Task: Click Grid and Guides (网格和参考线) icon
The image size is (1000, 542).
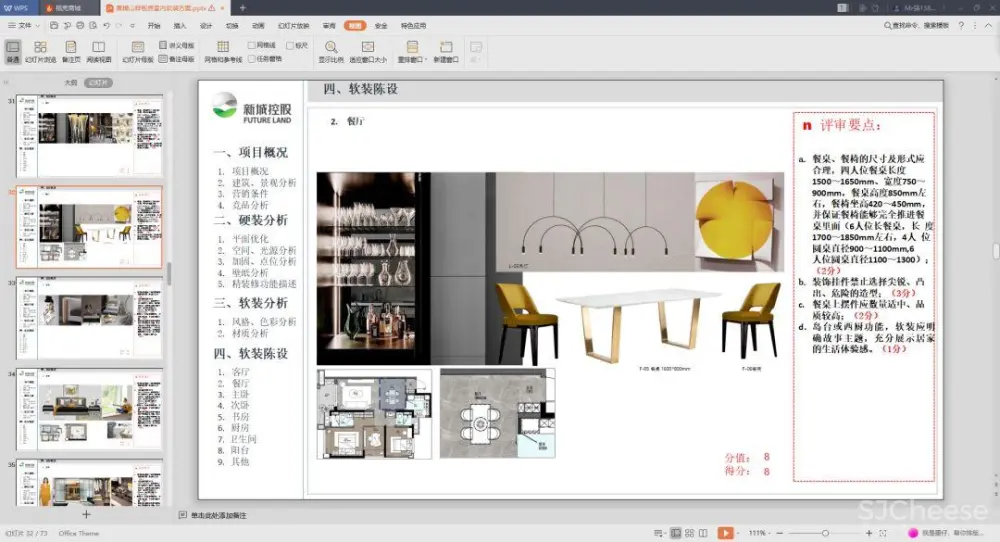Action: pos(223,51)
